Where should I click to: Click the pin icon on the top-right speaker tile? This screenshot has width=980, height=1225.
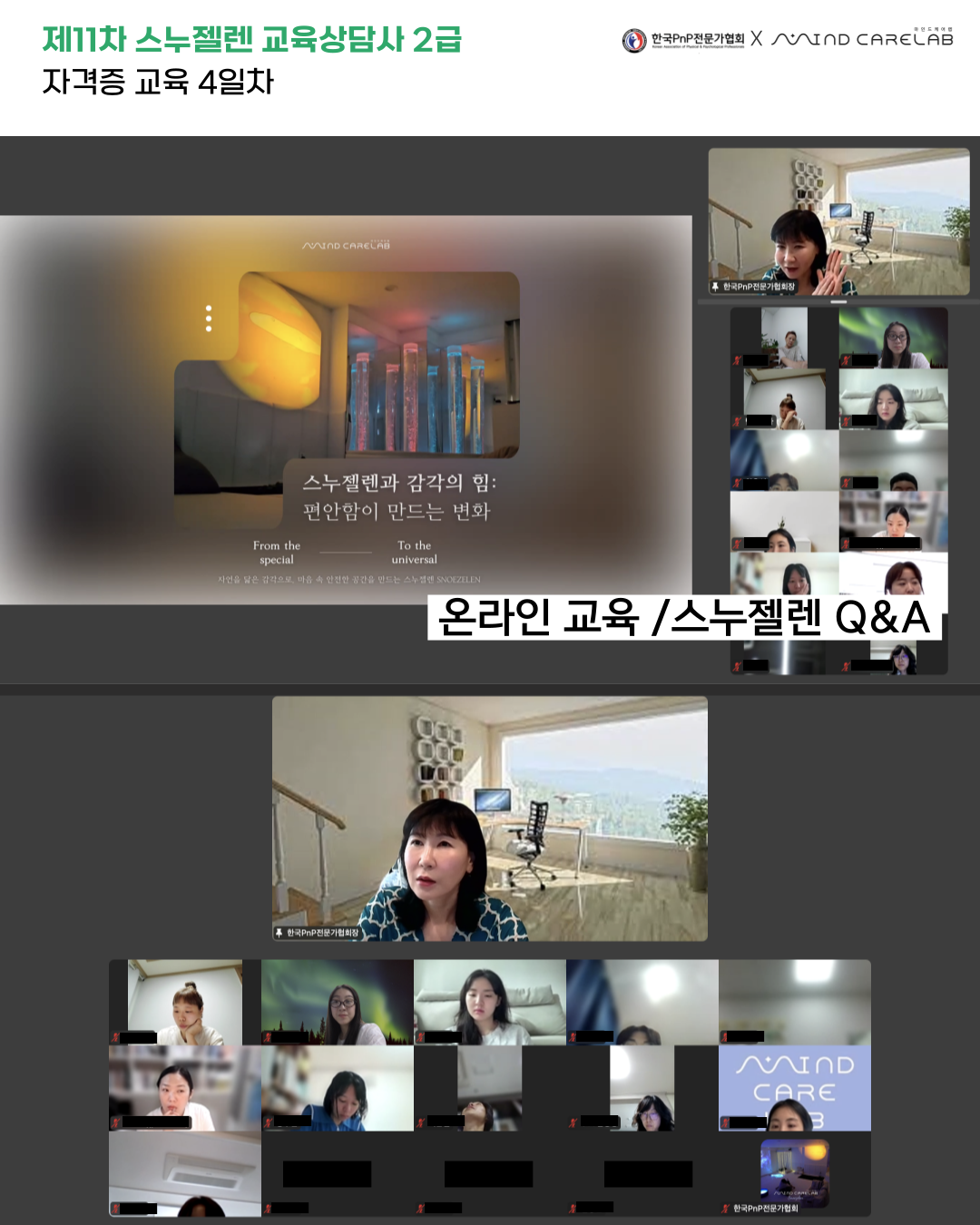(715, 287)
